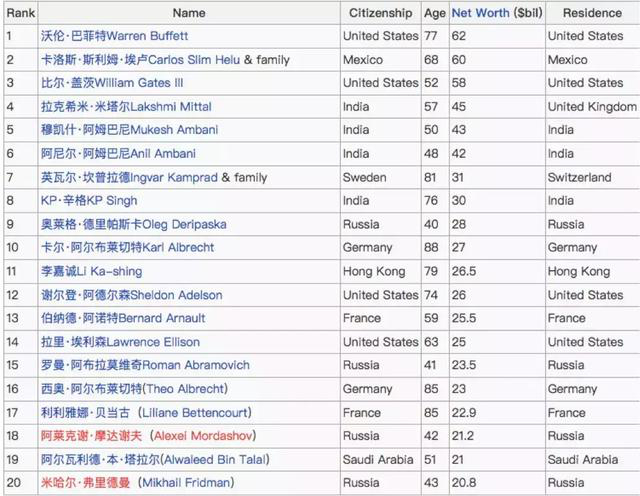This screenshot has width=640, height=496.
Task: Select net worth value 20.8
Action: coord(464,483)
